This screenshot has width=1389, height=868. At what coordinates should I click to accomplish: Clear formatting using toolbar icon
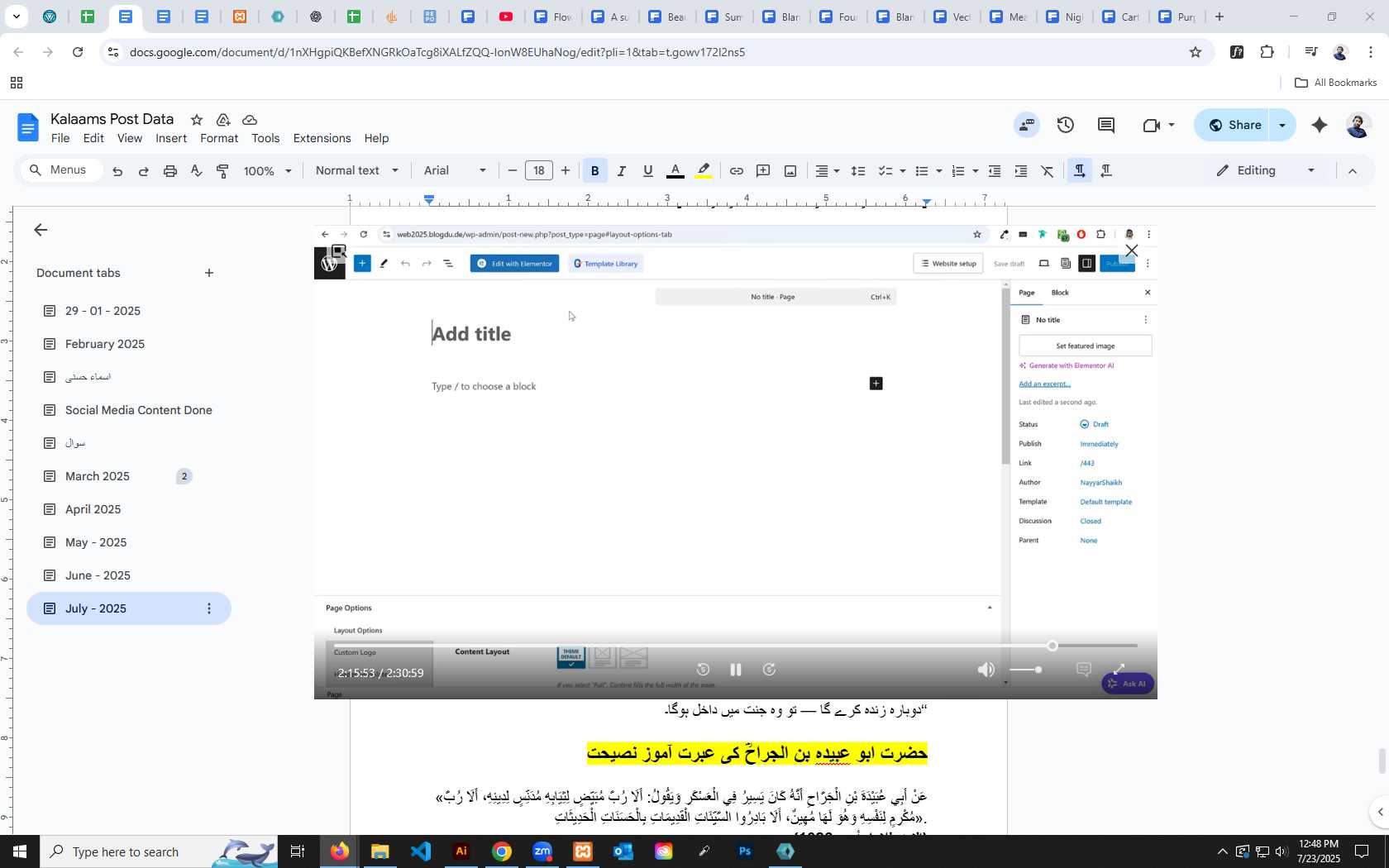pyautogui.click(x=1048, y=171)
